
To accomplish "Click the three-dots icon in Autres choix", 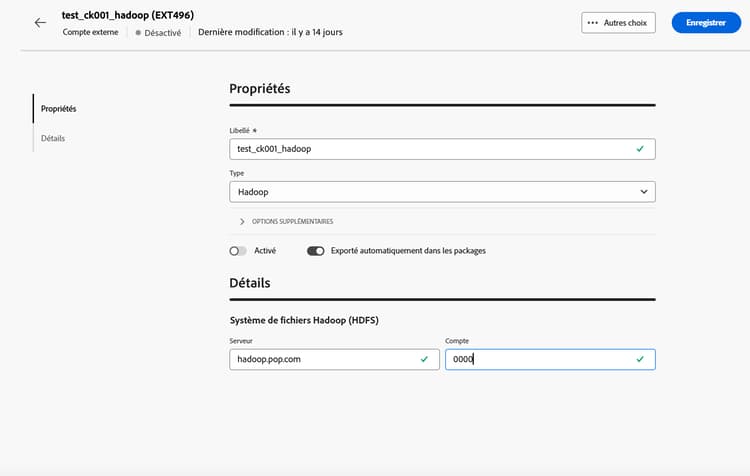I will [x=593, y=23].
